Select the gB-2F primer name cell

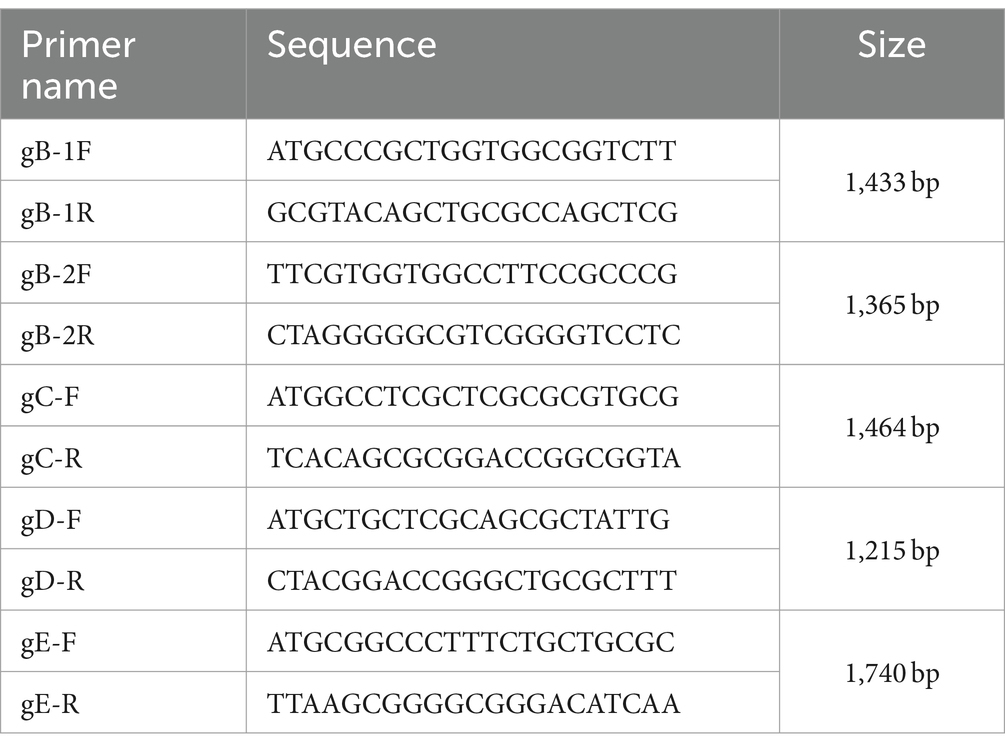click(x=123, y=273)
